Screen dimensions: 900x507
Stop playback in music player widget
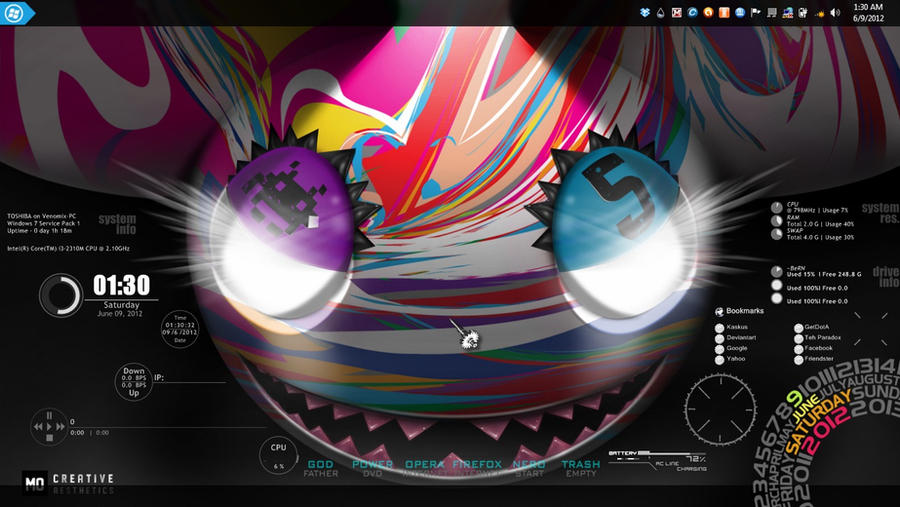[49, 438]
